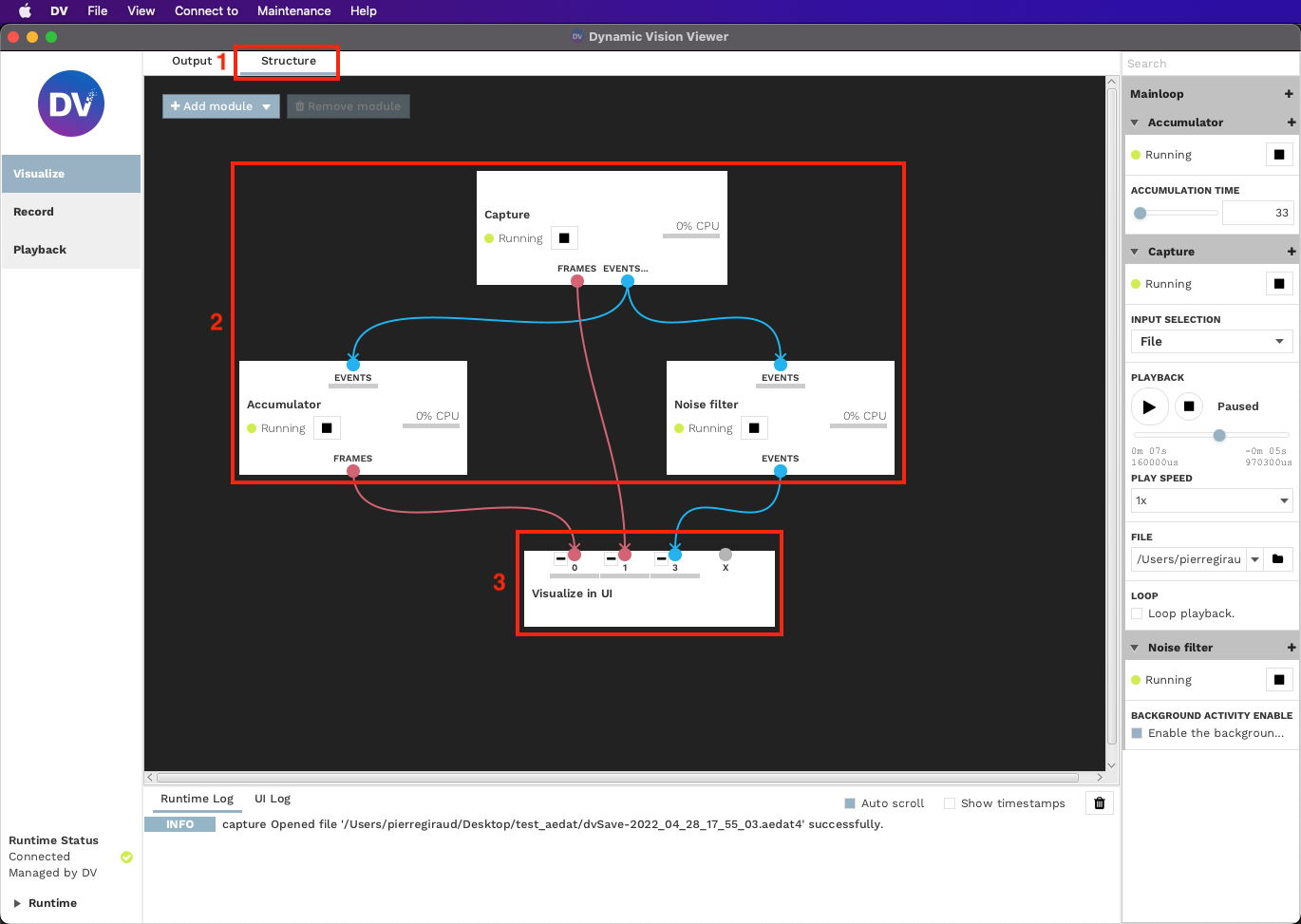Viewport: 1301px width, 924px height.
Task: Click plus icon on Capture config header
Action: tap(1291, 252)
